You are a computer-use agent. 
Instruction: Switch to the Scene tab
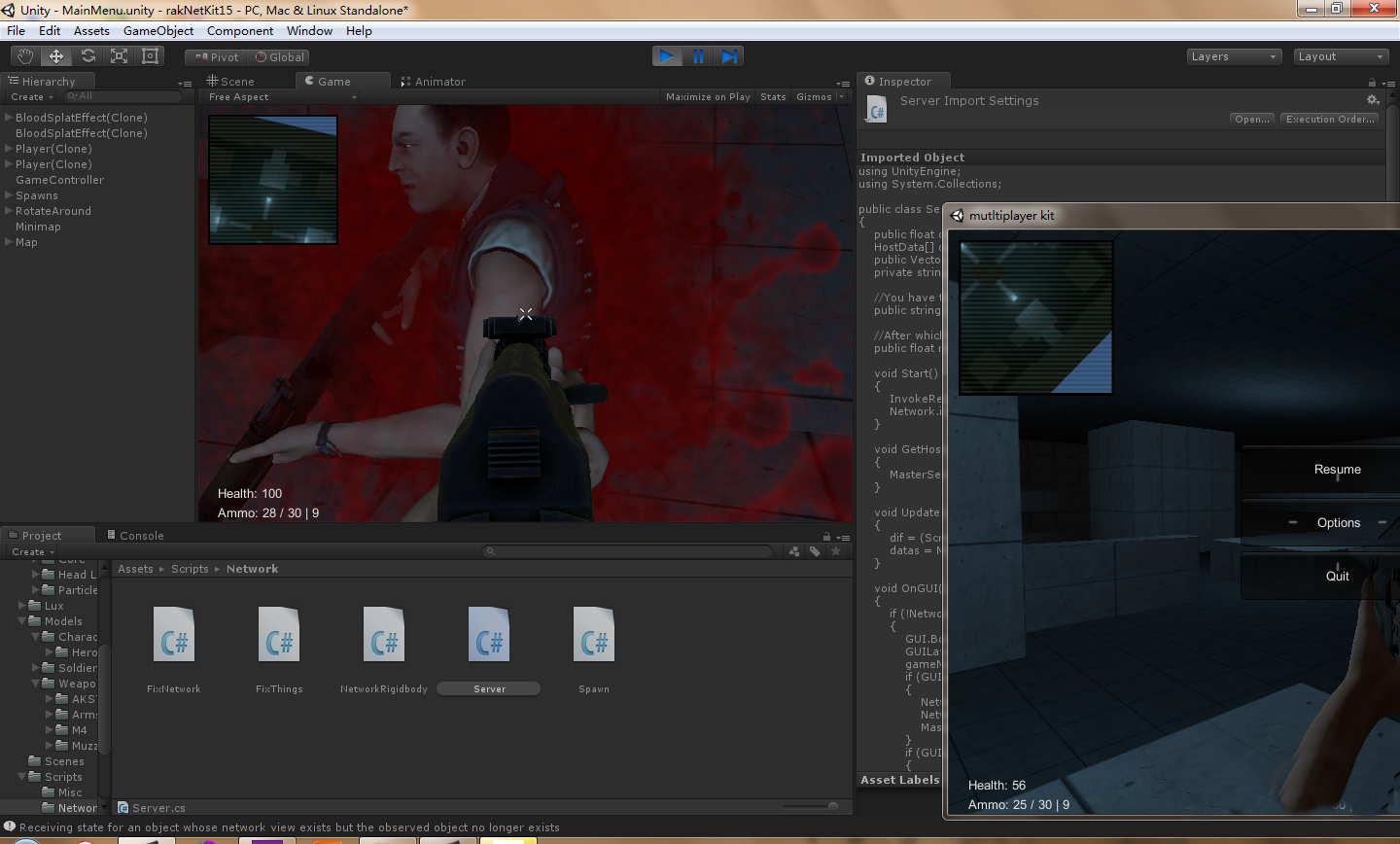[x=230, y=82]
